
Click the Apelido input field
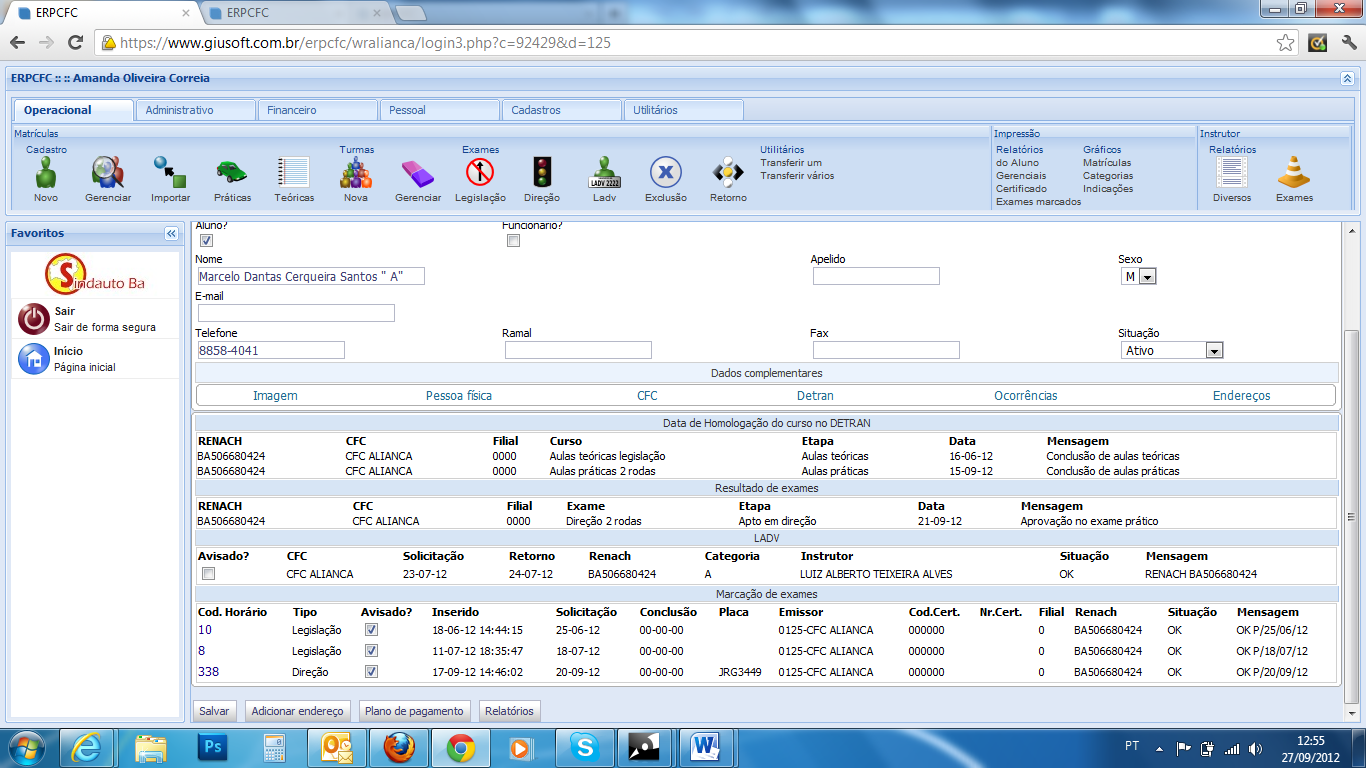tap(876, 277)
